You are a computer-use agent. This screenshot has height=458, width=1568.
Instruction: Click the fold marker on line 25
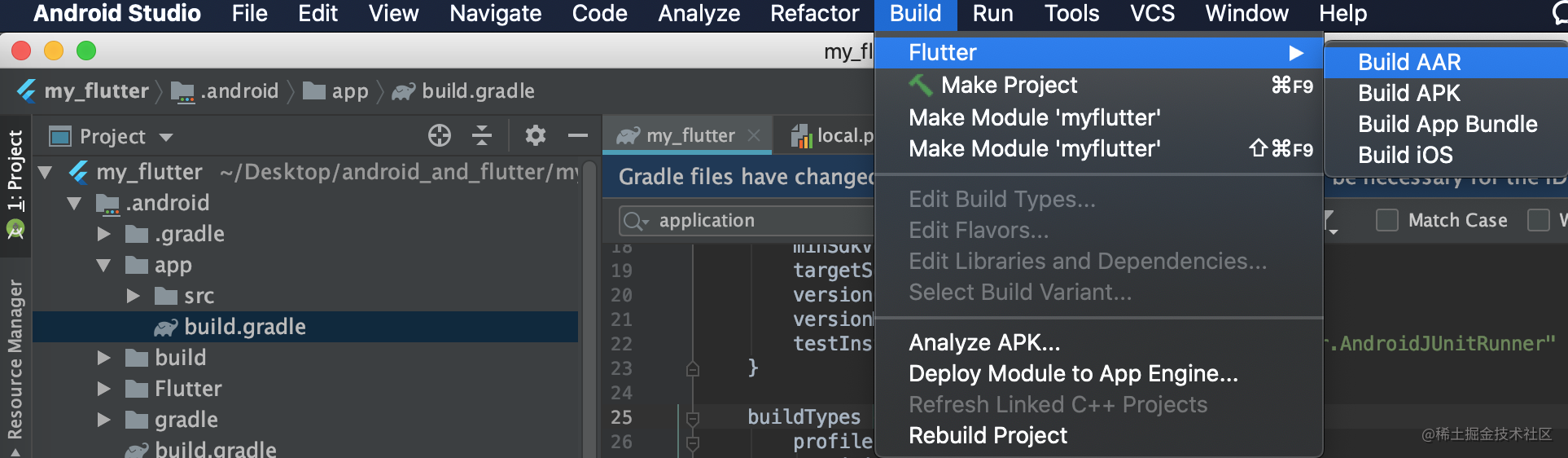pyautogui.click(x=693, y=418)
